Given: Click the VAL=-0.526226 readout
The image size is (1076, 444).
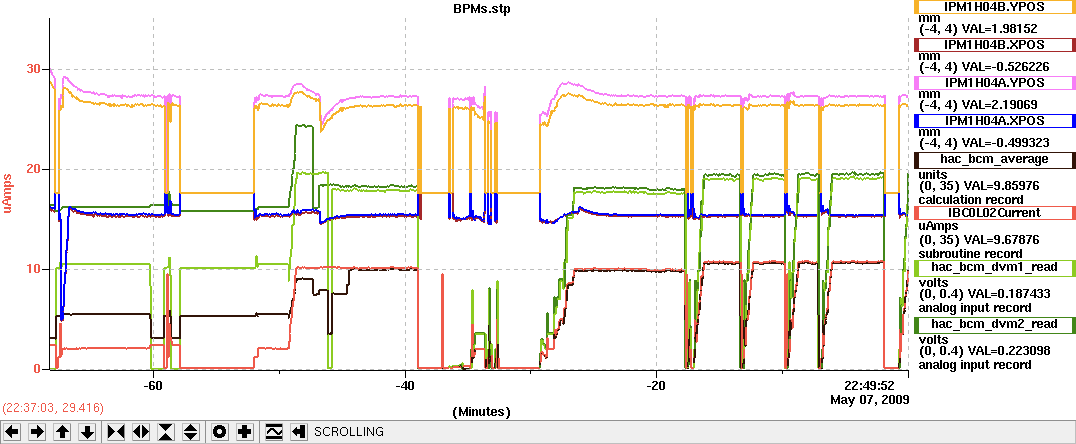Looking at the screenshot, I should coord(1005,67).
